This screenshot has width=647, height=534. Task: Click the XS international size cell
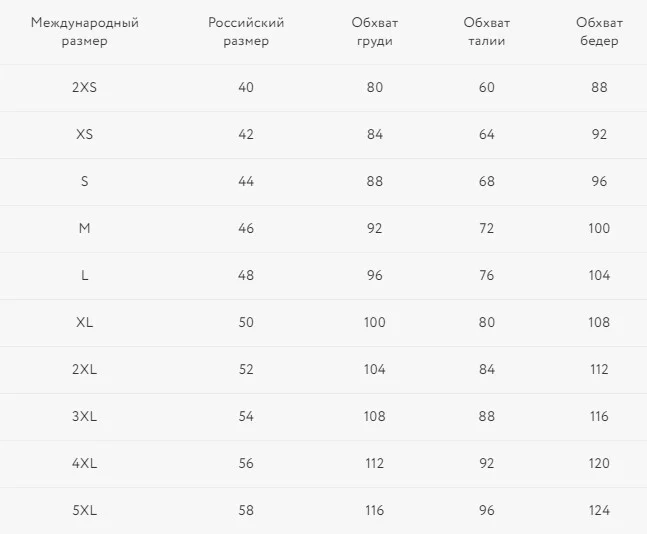[x=85, y=134]
